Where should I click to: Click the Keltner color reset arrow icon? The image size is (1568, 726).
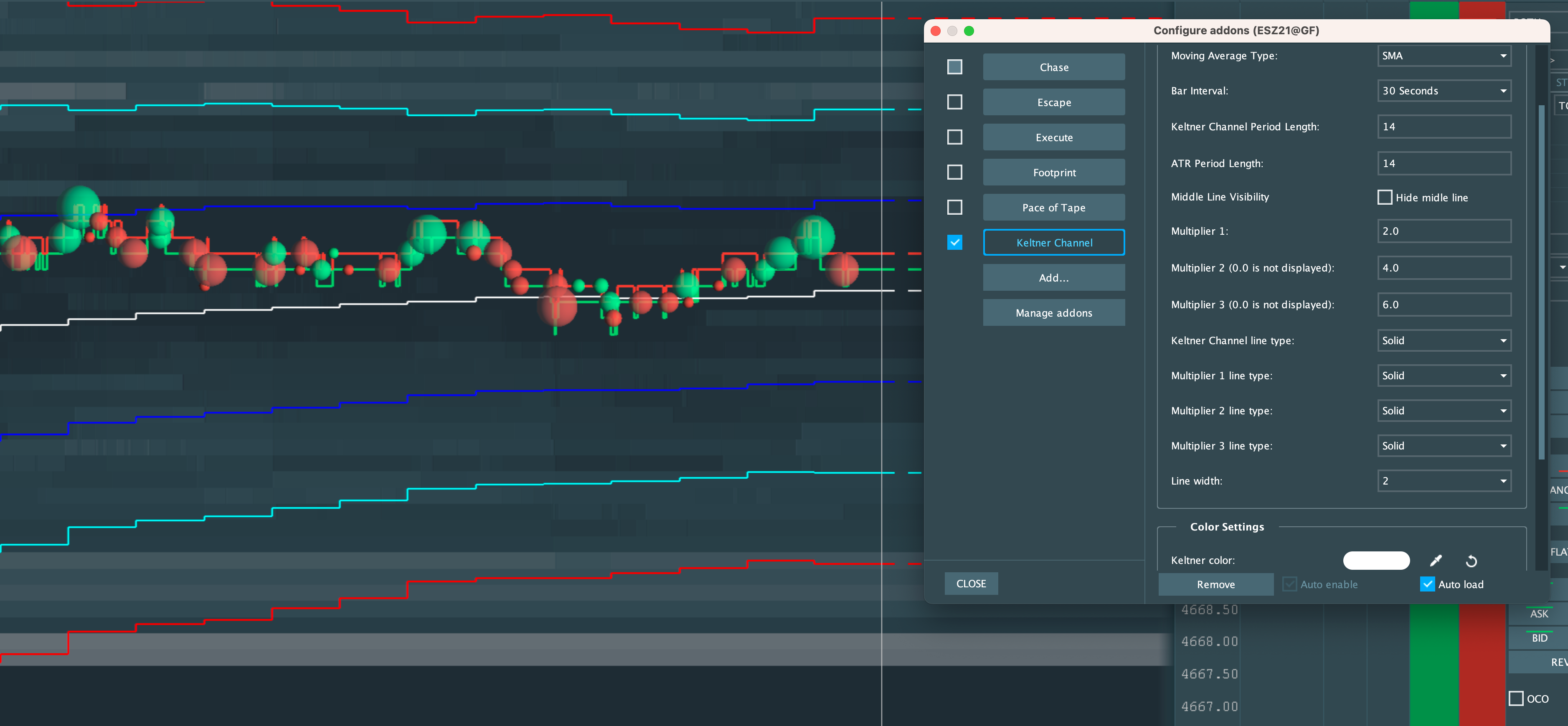coord(1471,561)
